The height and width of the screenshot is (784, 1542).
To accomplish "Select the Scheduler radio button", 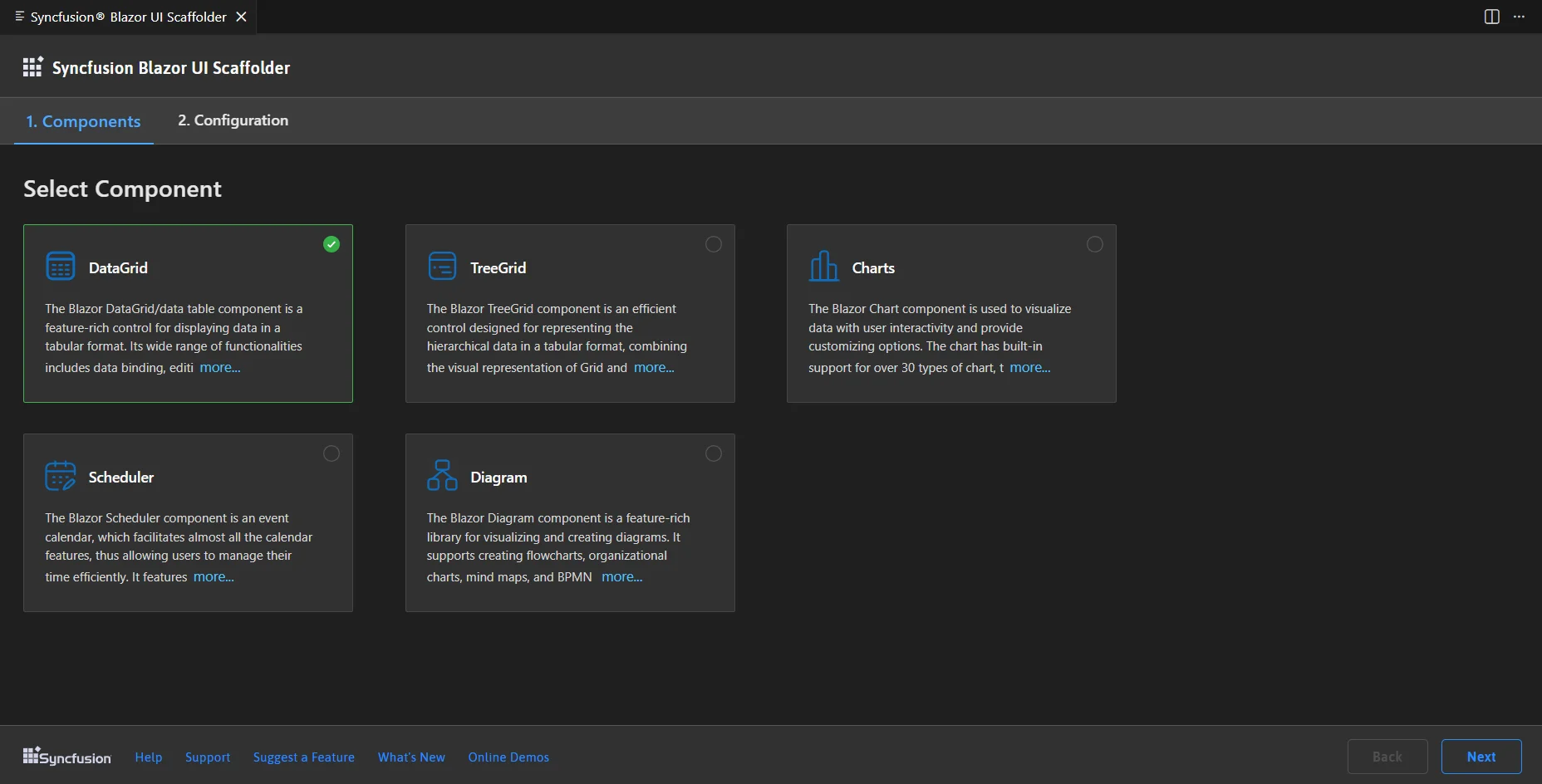I will (331, 453).
